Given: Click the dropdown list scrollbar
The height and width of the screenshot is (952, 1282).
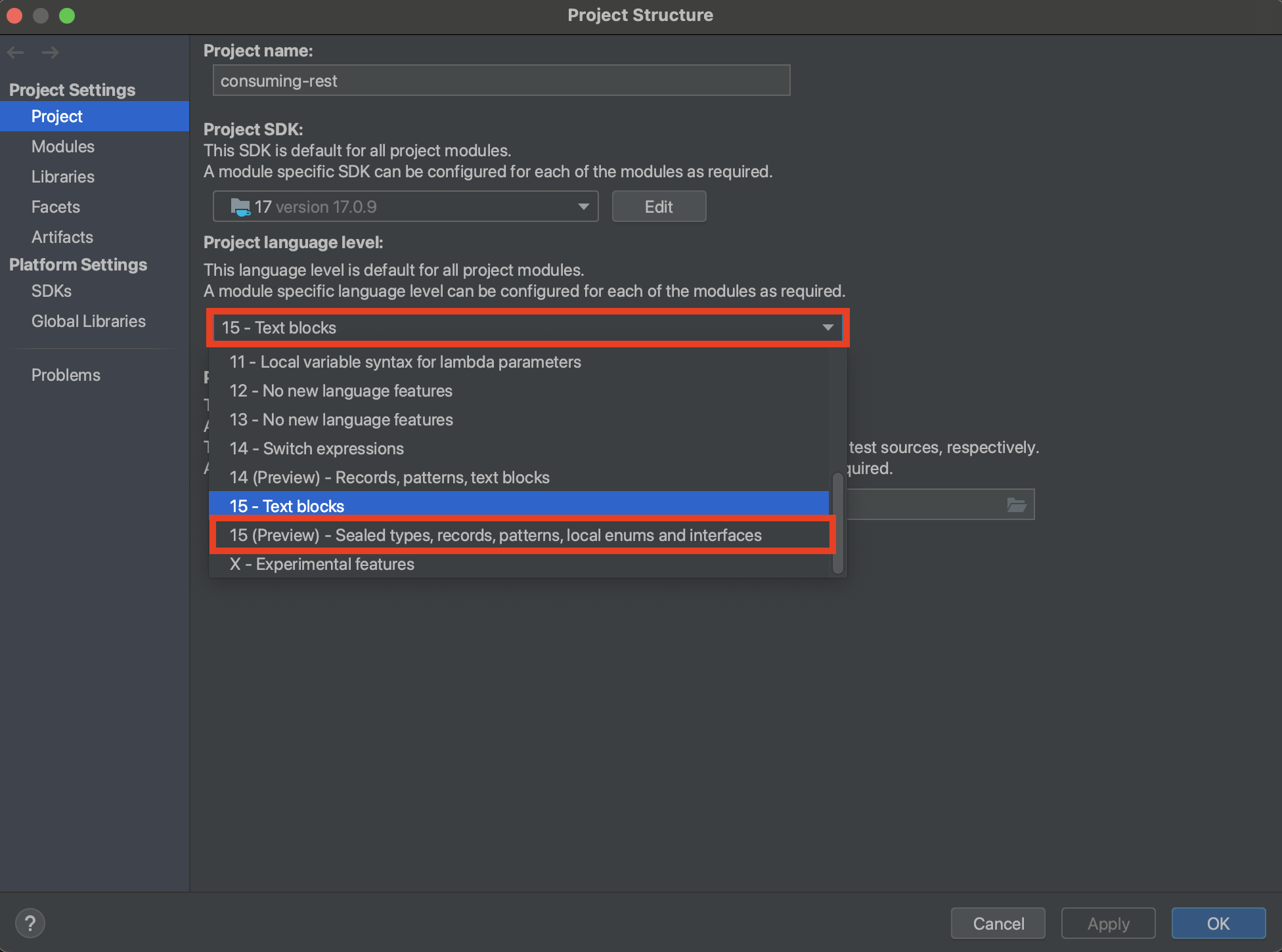Looking at the screenshot, I should [837, 522].
